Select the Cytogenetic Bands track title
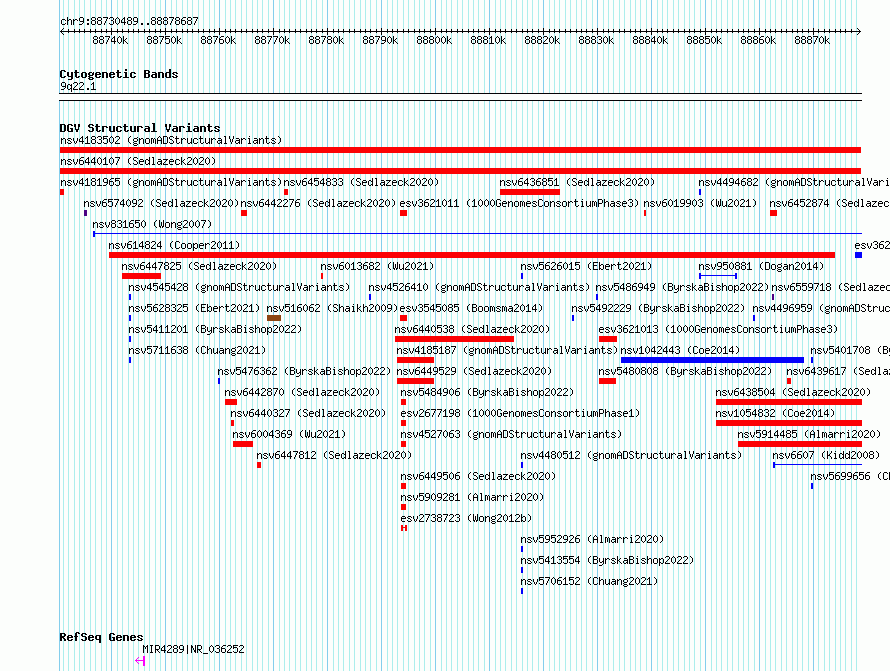 pyautogui.click(x=119, y=74)
